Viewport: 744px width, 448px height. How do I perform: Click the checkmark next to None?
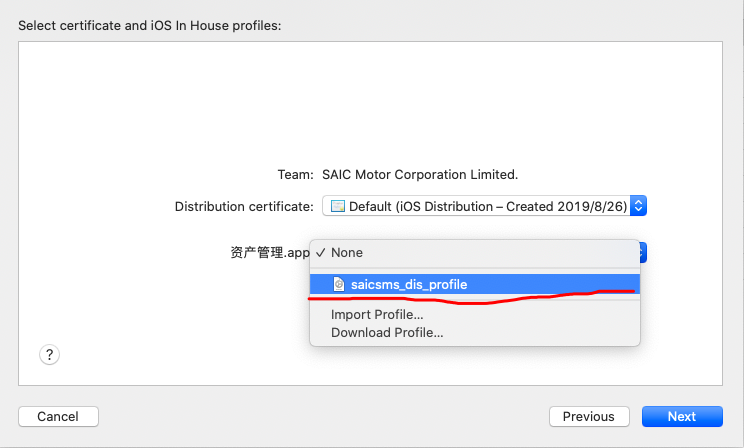click(x=321, y=252)
